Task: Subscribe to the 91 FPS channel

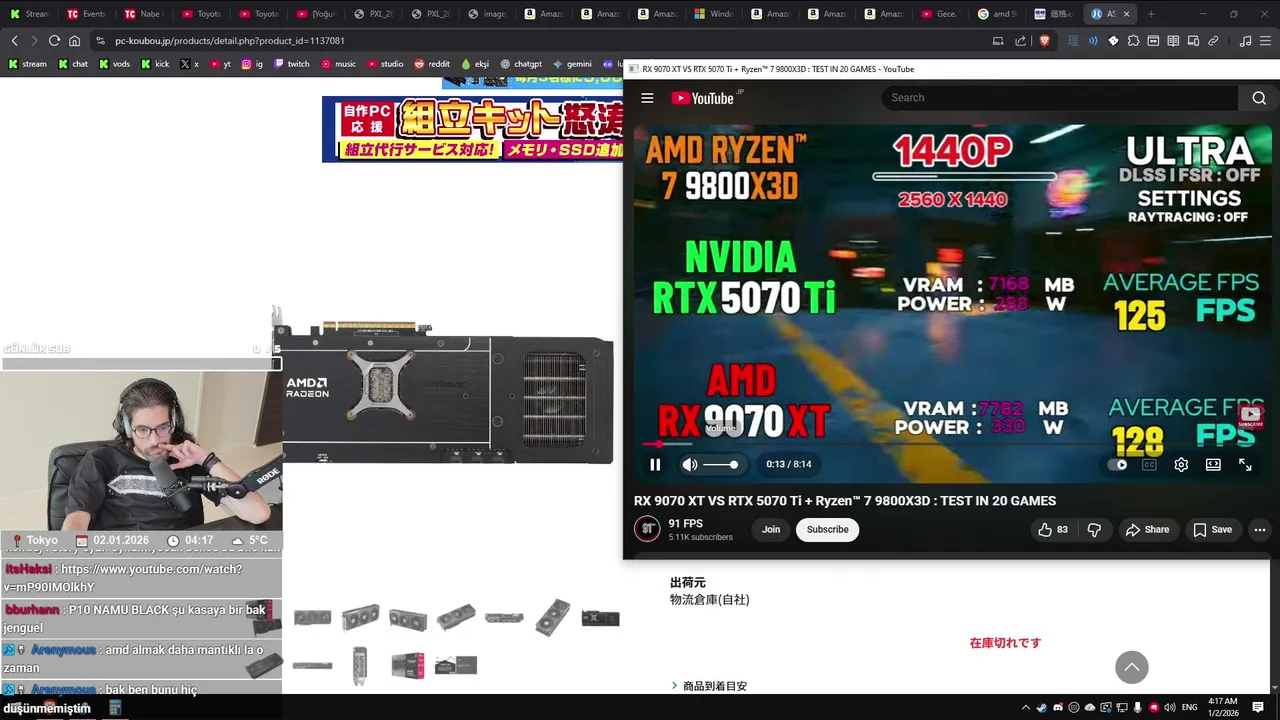Action: tap(827, 530)
